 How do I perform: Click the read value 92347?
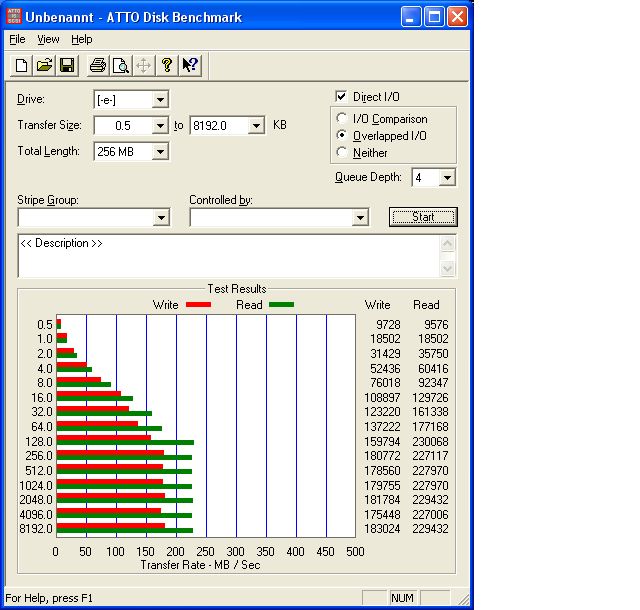pyautogui.click(x=433, y=383)
